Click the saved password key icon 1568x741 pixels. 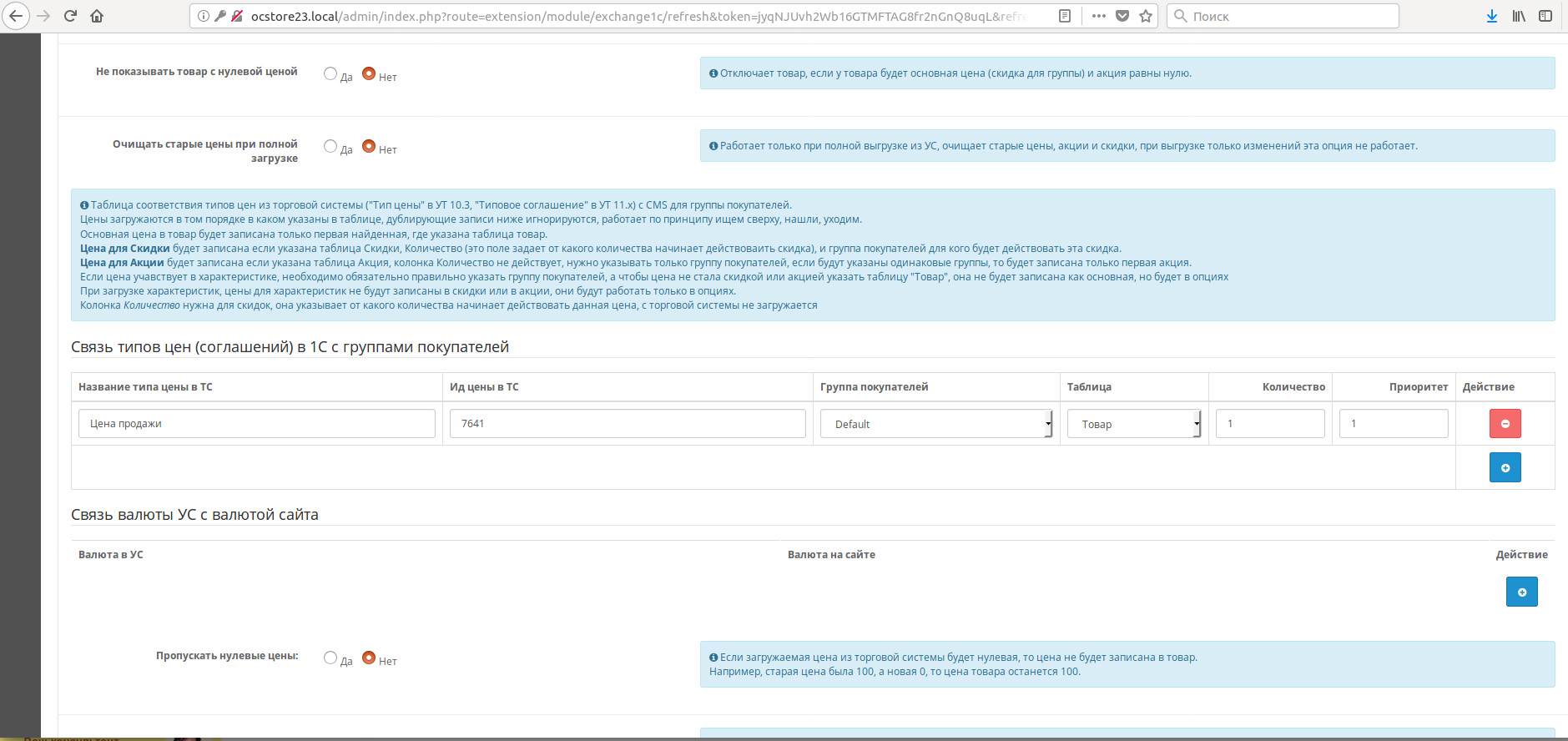(220, 16)
